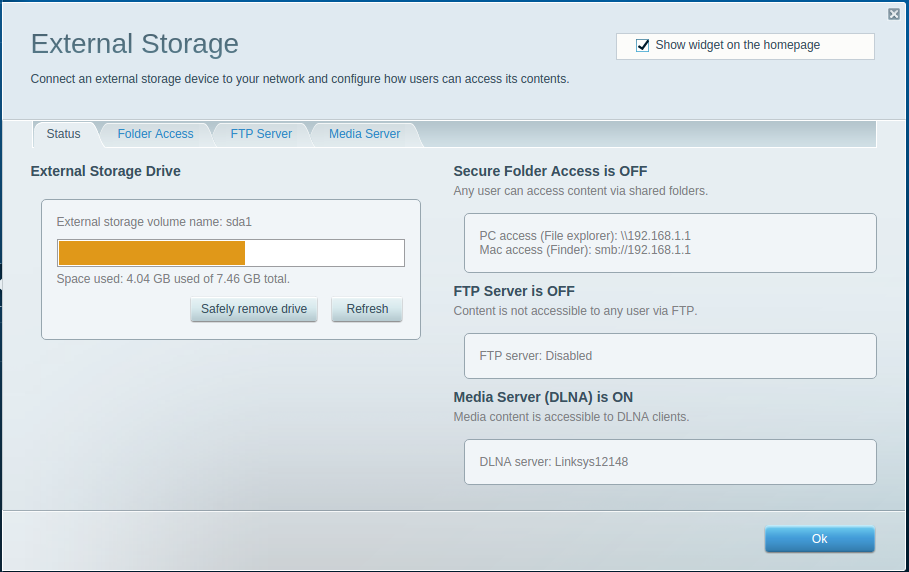The image size is (909, 572).
Task: Close the External Storage dialog
Action: 893,14
